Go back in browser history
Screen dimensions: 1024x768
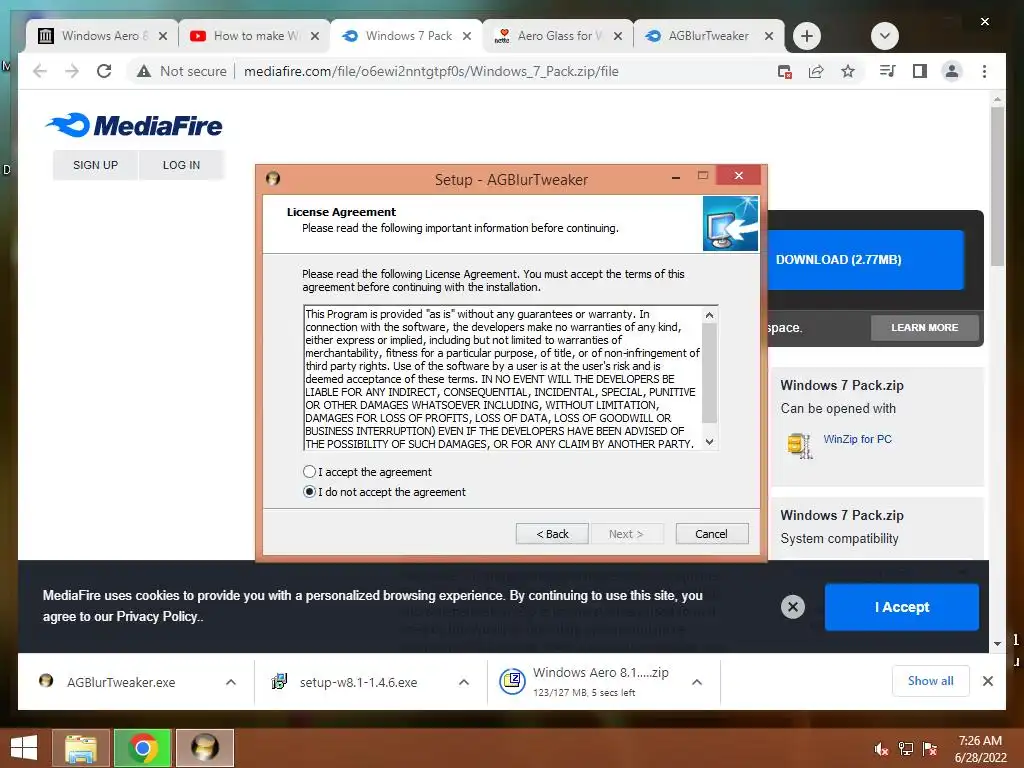point(40,71)
